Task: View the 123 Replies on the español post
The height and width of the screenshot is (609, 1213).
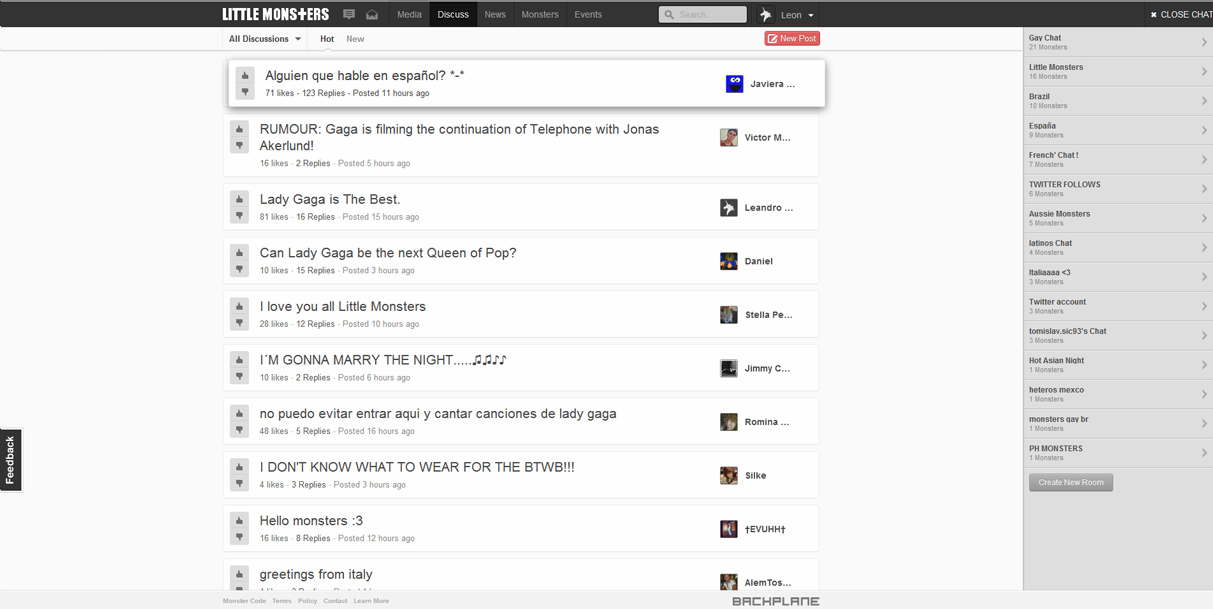Action: [323, 93]
